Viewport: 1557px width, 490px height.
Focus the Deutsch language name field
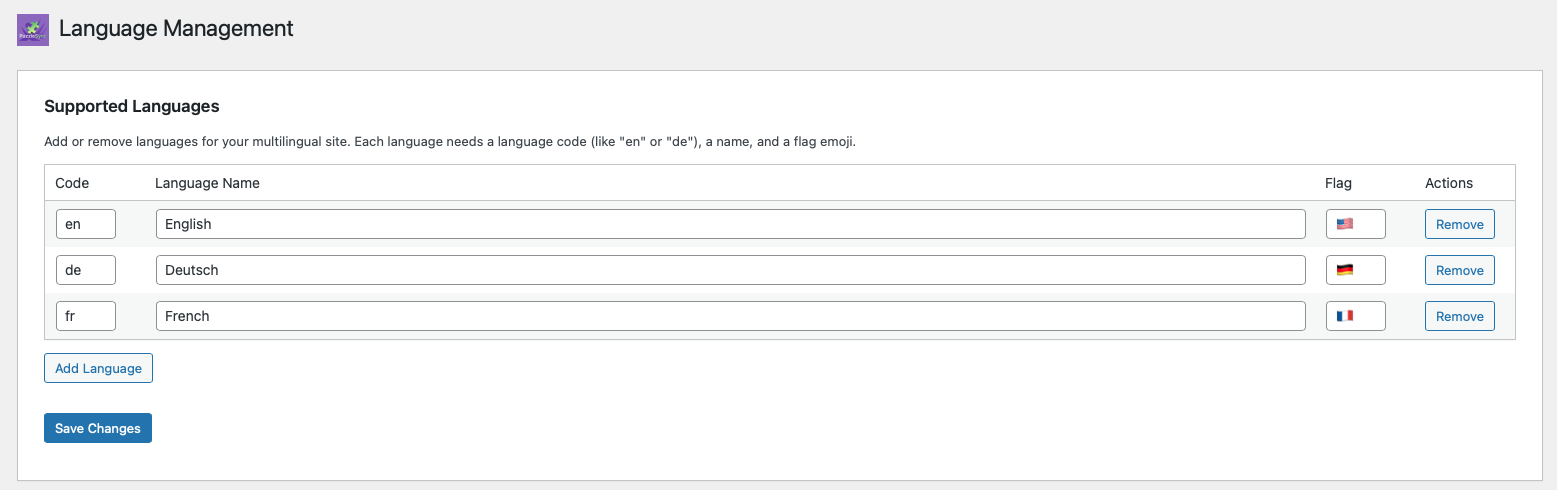[731, 270]
